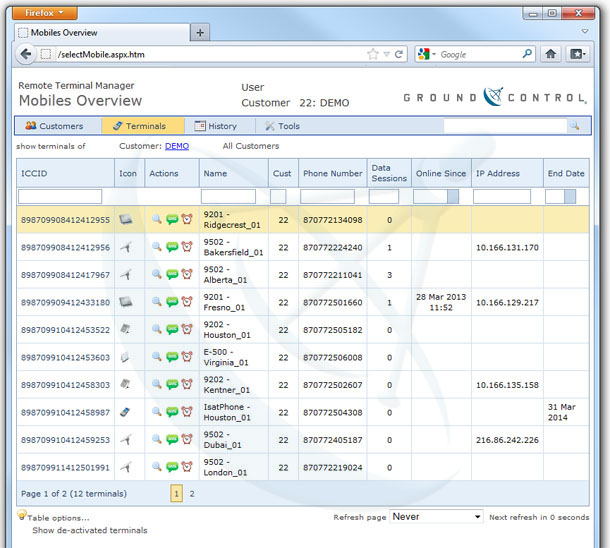Click the terminal device icon for Ridgecrest_01
Screen dimensions: 610x548
pos(126,219)
